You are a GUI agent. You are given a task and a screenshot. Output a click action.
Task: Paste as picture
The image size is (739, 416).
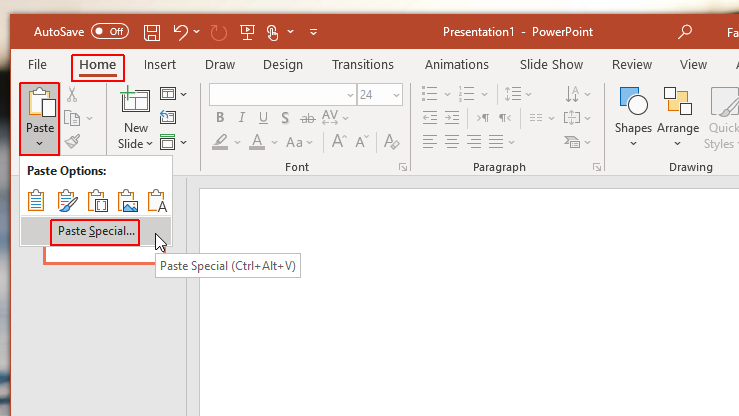point(128,200)
